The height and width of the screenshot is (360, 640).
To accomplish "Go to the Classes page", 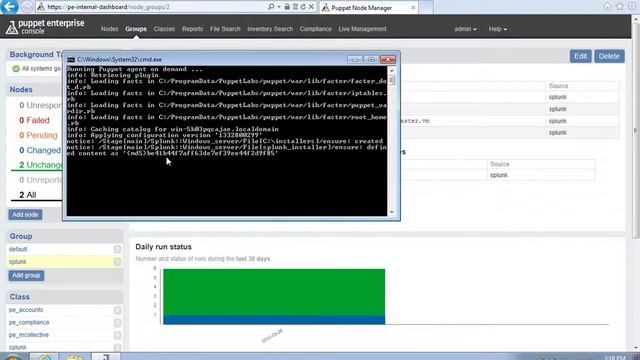I will 164,29.
